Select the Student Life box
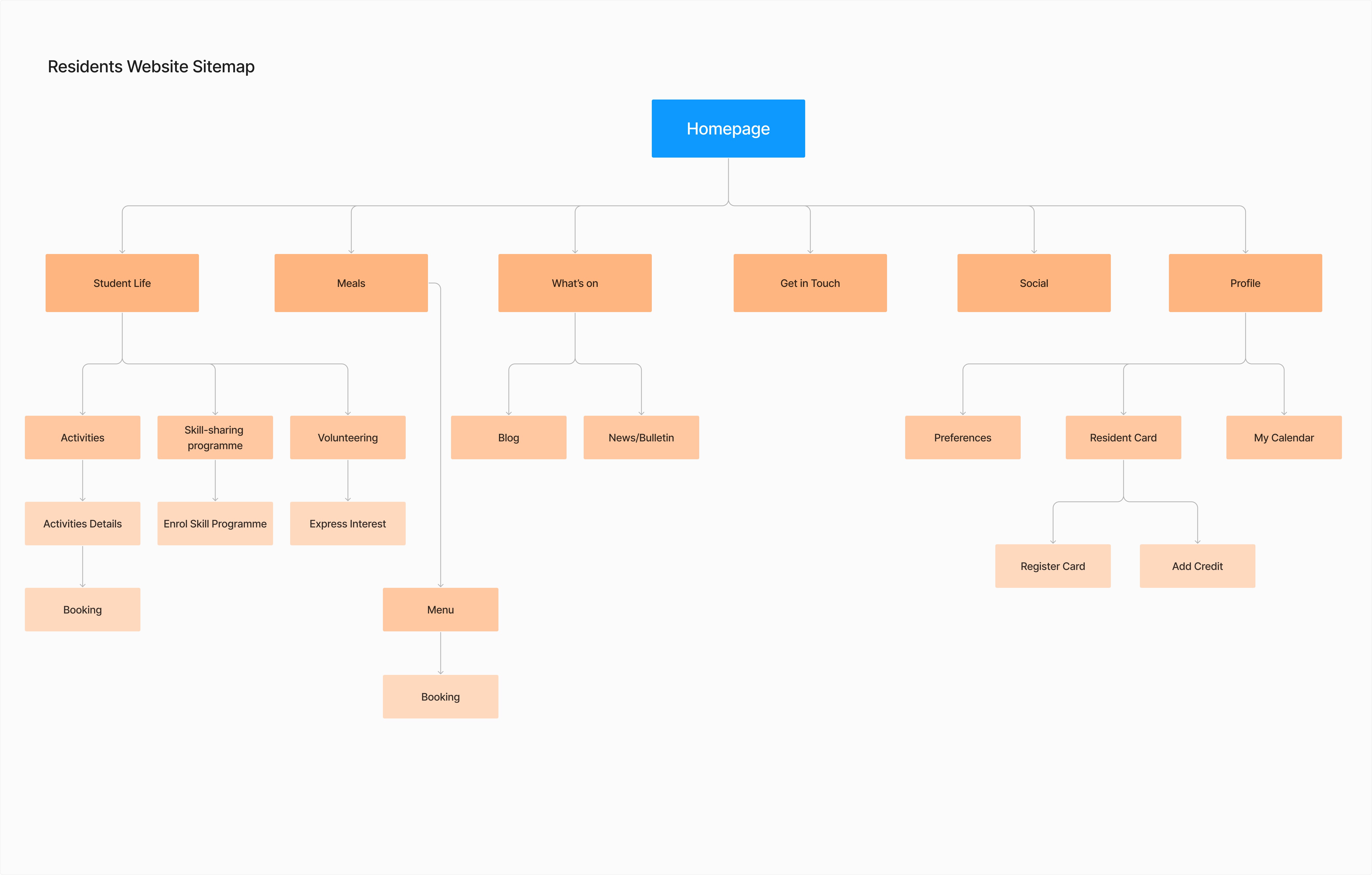This screenshot has width=1372, height=875. click(x=122, y=283)
